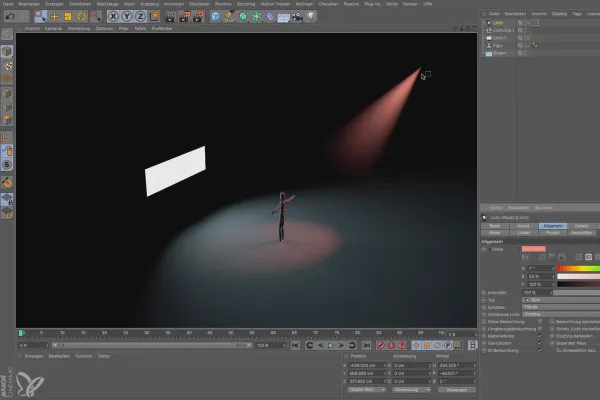Click on the hue H gradient slider
600x400 pixels.
pyautogui.click(x=578, y=268)
